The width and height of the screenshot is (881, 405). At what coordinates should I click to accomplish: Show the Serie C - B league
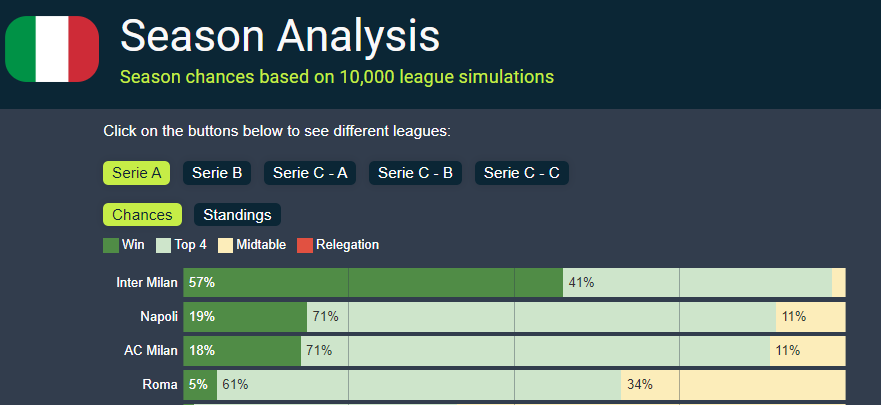tap(416, 173)
